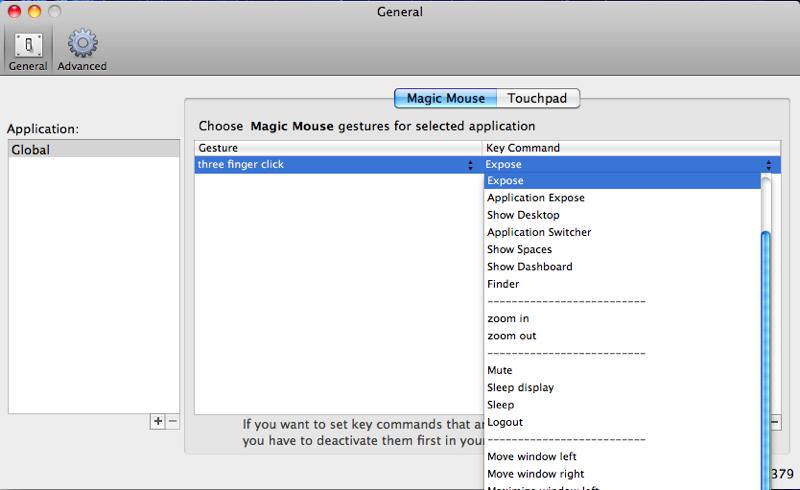Remove application with the minus button
The image size is (800, 490).
point(172,422)
